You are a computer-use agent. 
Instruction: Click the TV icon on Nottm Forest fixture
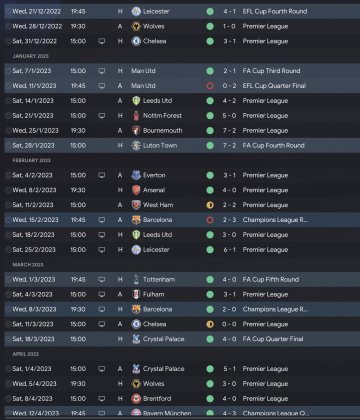point(102,116)
